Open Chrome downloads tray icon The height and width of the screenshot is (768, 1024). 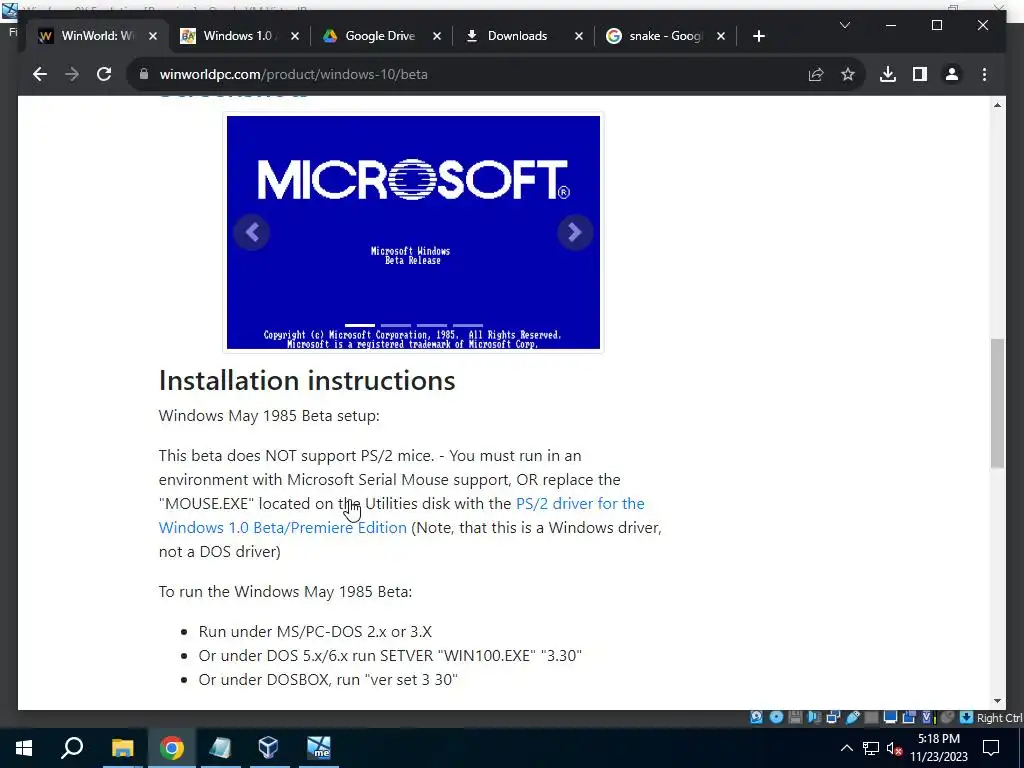coord(888,74)
